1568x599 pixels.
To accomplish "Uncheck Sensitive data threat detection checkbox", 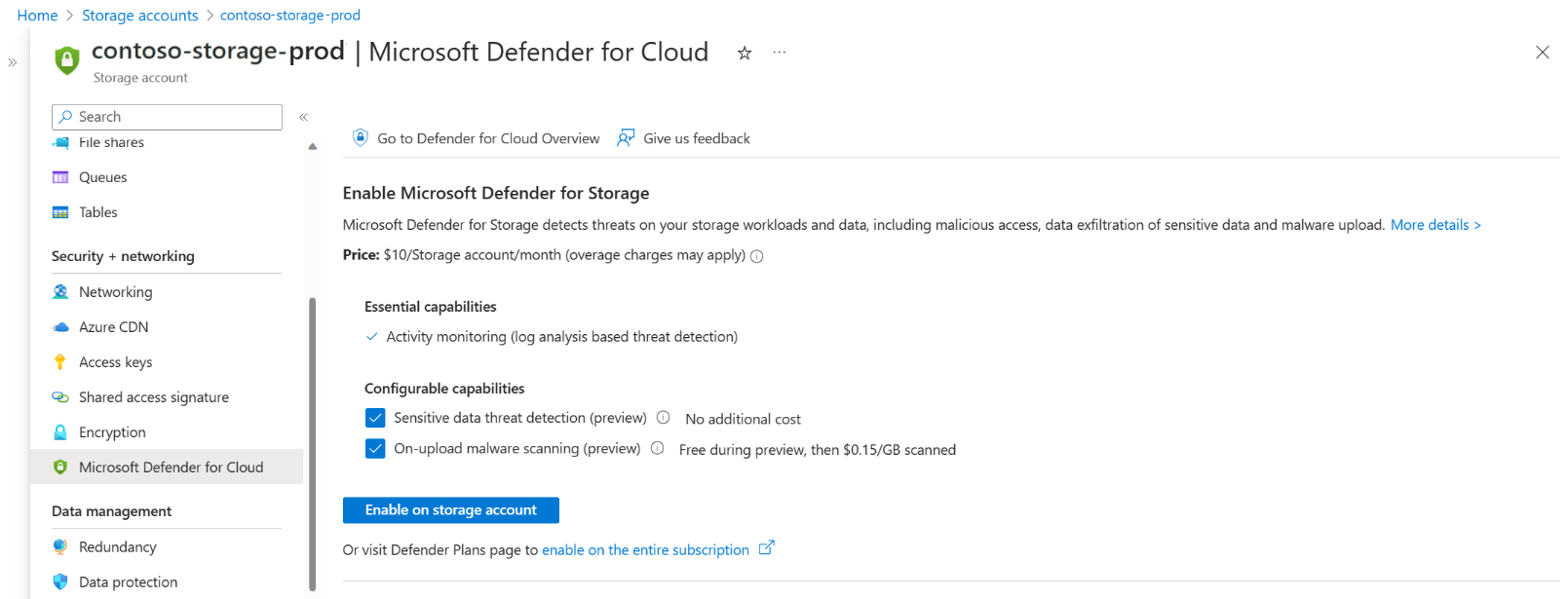I will point(375,418).
